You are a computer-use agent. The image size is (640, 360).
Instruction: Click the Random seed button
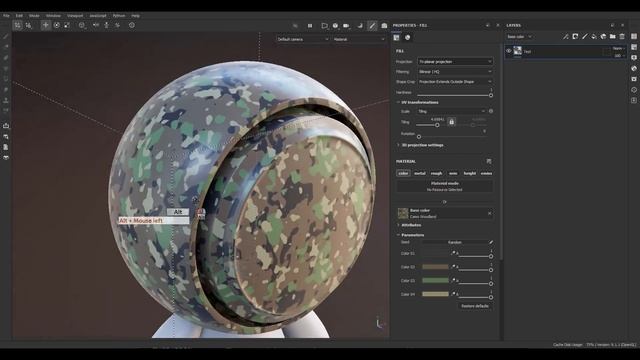click(455, 242)
